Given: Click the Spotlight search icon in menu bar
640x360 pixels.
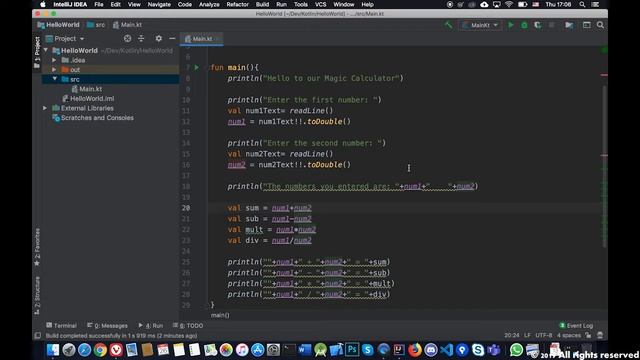Looking at the screenshot, I should pyautogui.click(x=582, y=4).
